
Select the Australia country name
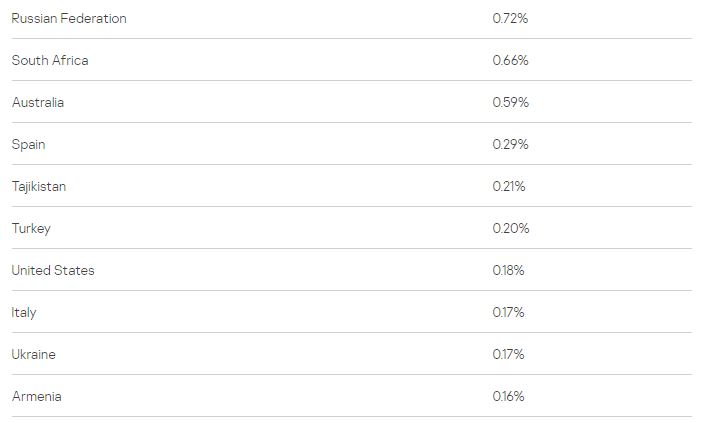(38, 103)
